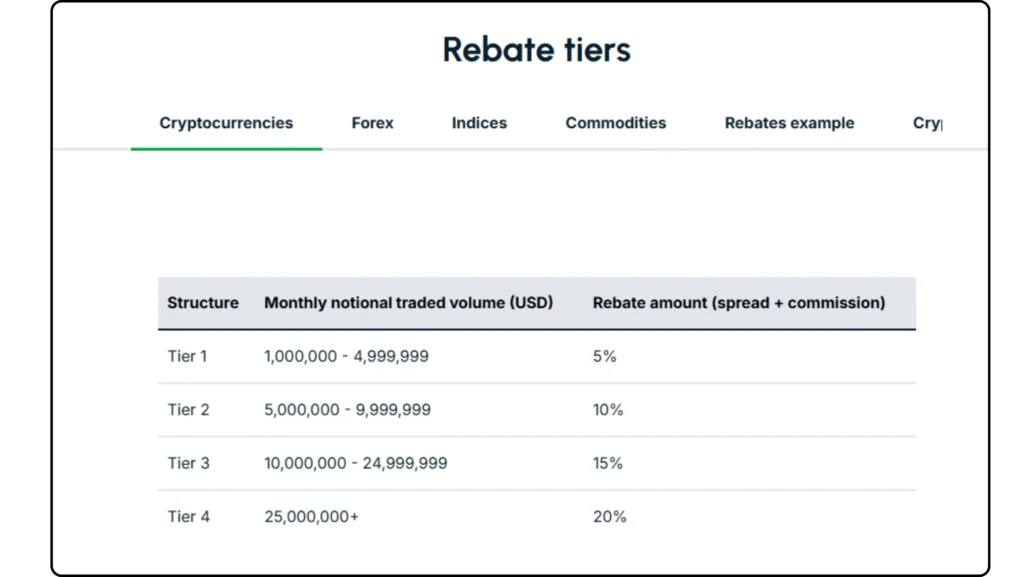
Task: Select the Monthly notional traded volume header
Action: (x=408, y=302)
